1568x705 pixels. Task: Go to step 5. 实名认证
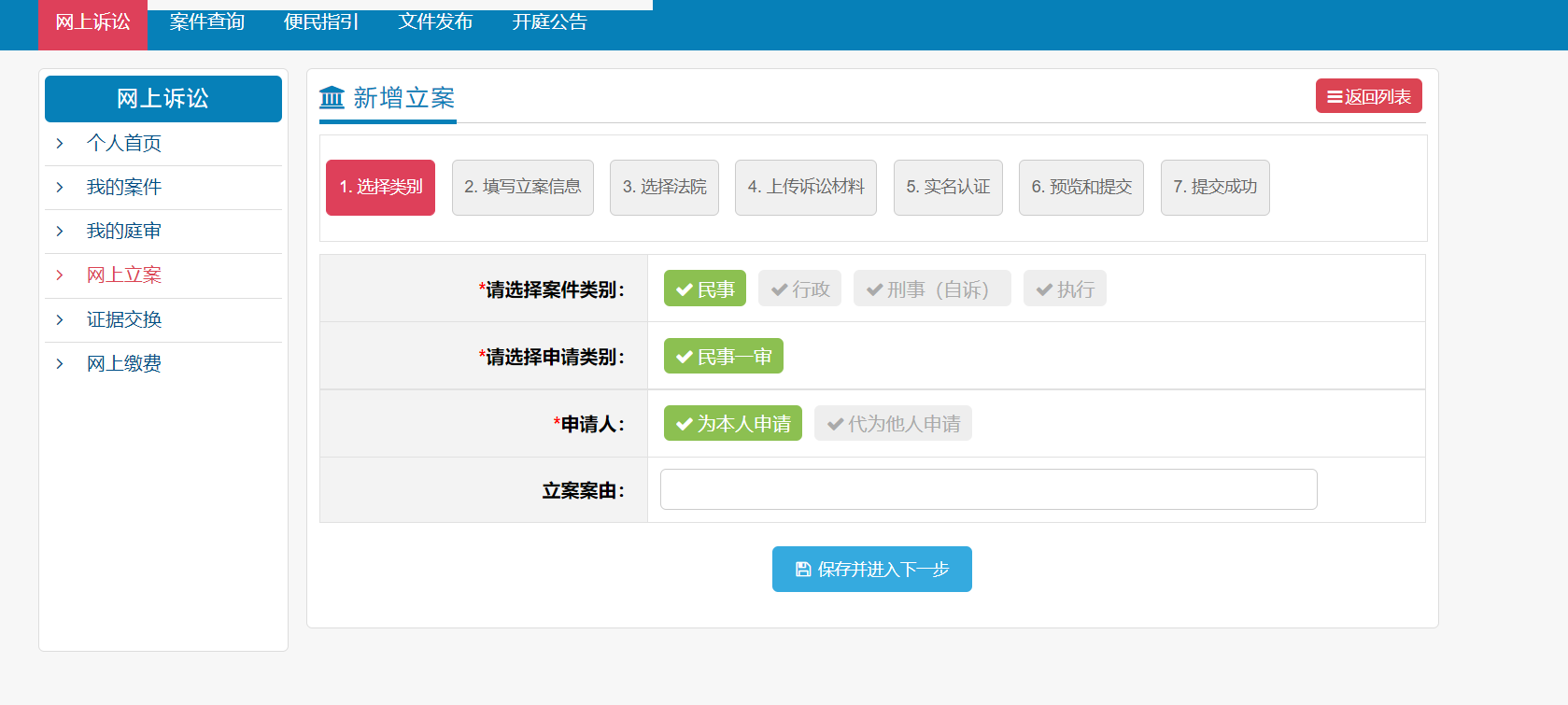coord(948,187)
